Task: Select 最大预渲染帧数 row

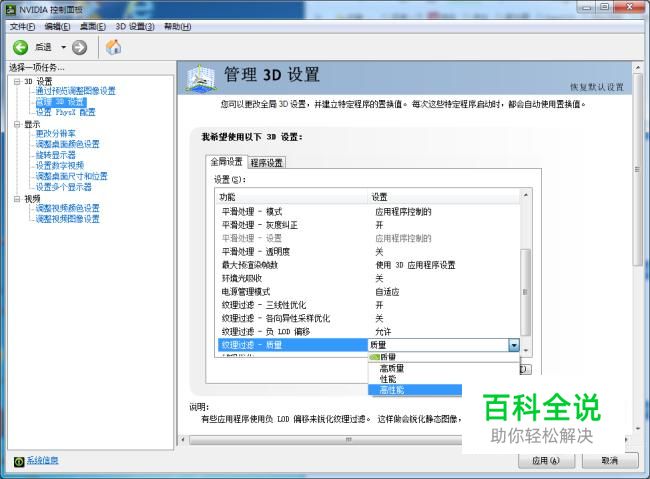Action: (x=369, y=265)
